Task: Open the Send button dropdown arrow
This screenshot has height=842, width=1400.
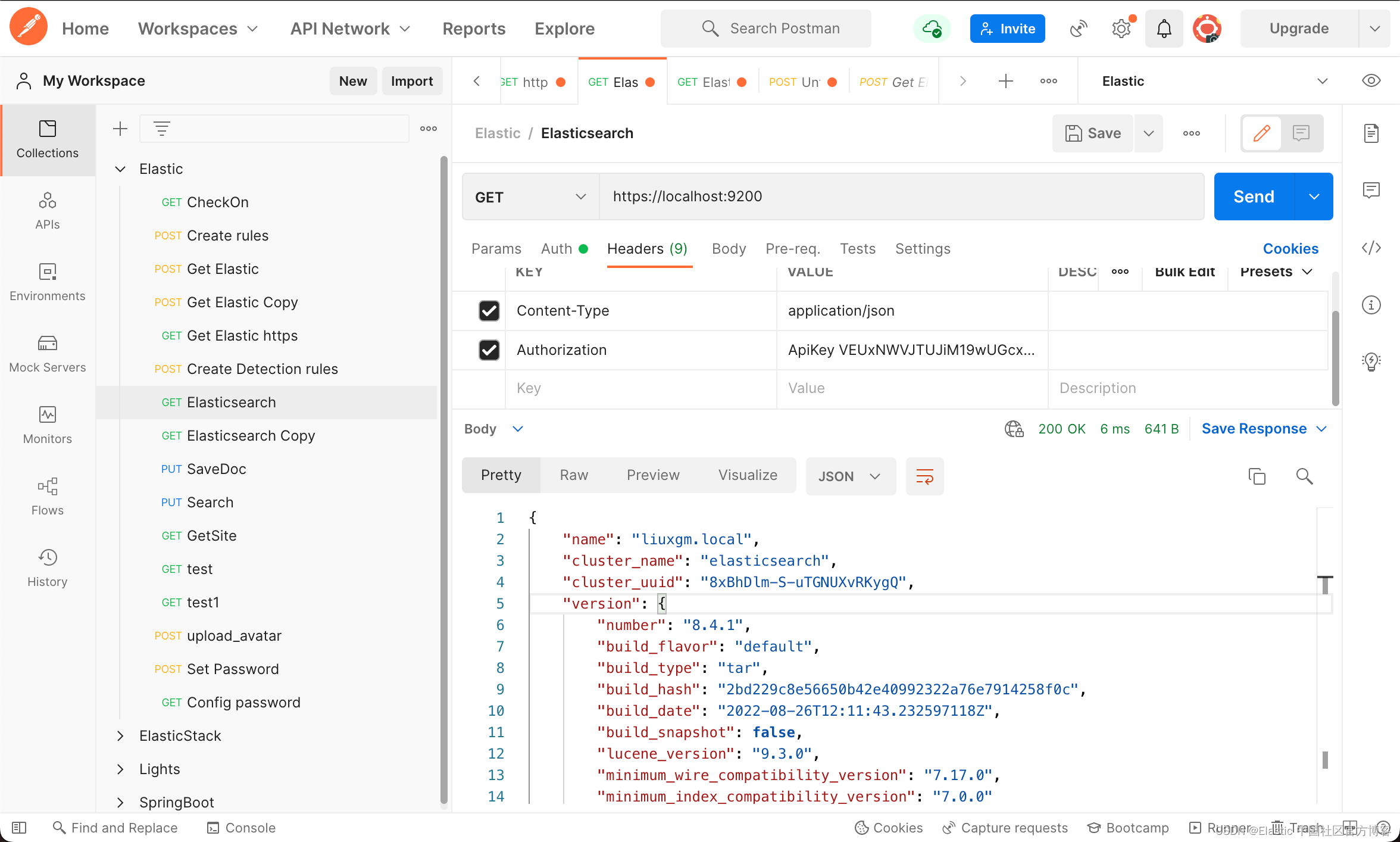Action: pos(1314,197)
